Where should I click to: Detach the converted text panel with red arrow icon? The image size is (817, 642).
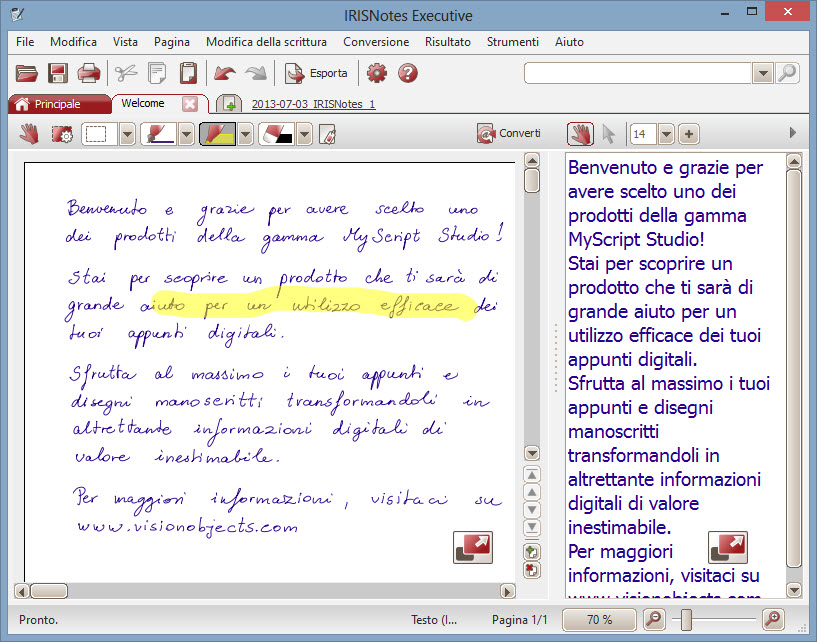tap(728, 547)
